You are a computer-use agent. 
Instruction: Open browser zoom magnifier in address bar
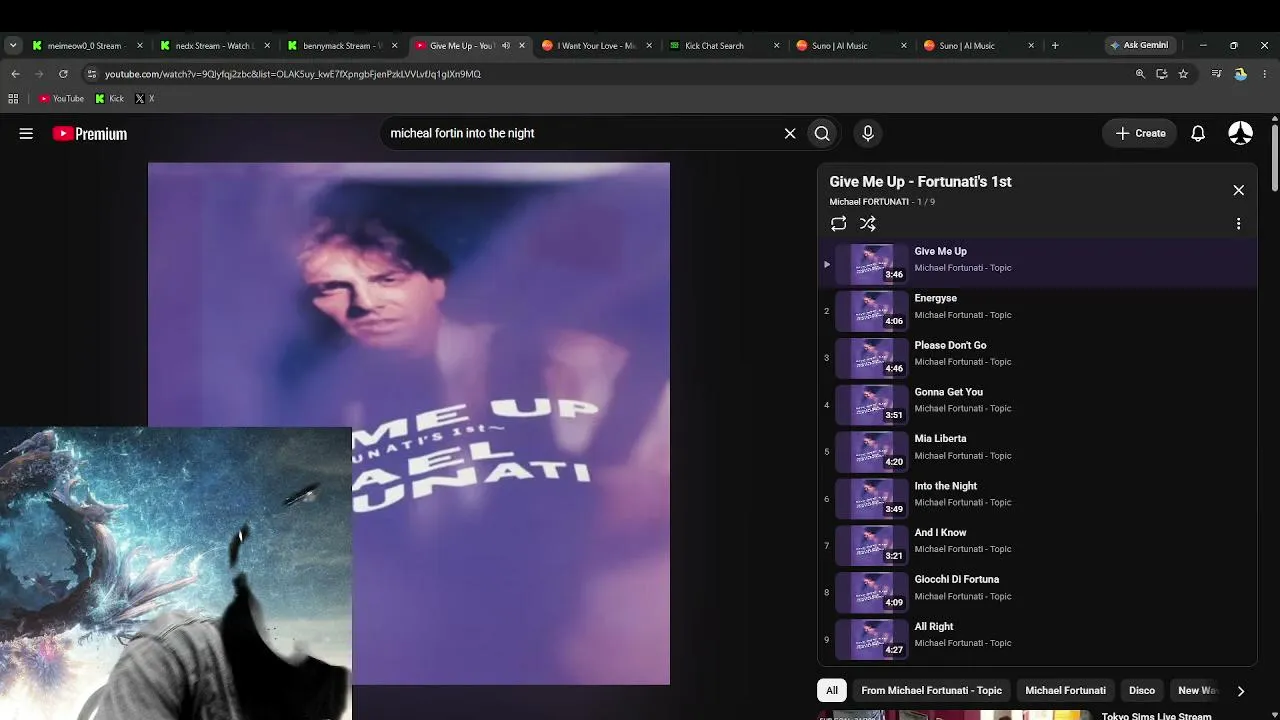[x=1140, y=74]
